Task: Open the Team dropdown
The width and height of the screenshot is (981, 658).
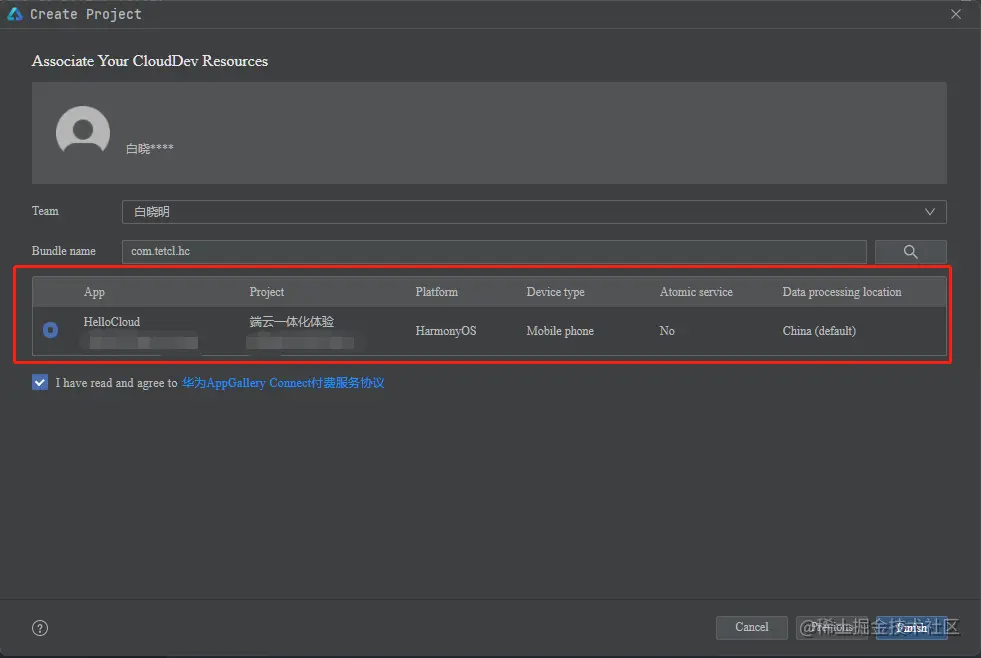Action: [534, 212]
